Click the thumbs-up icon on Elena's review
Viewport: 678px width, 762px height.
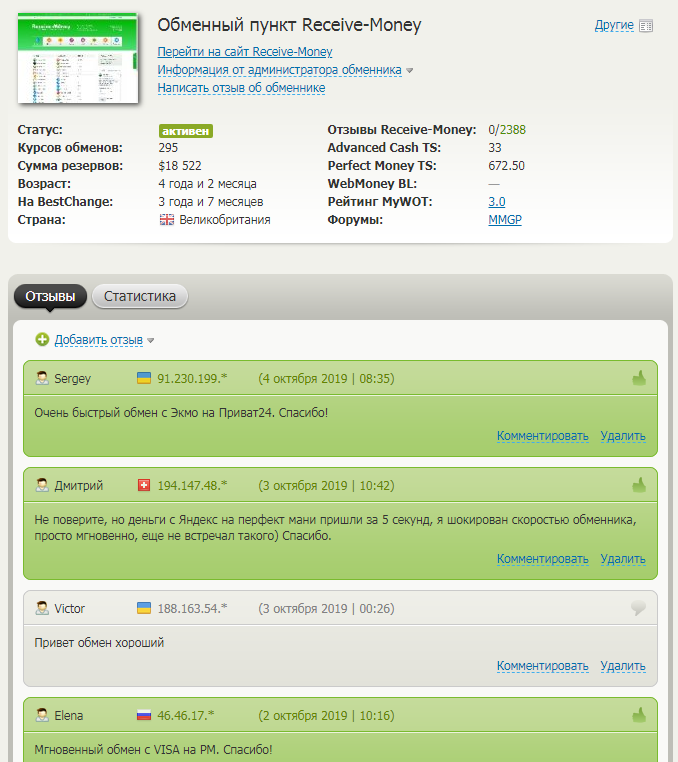coord(639,715)
